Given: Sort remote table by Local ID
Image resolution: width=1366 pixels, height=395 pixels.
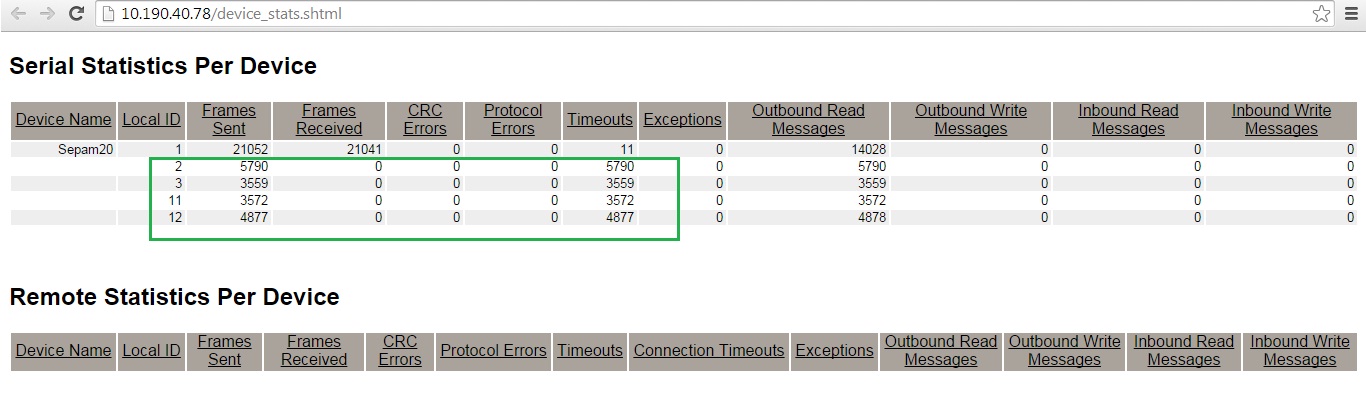Looking at the screenshot, I should [151, 351].
